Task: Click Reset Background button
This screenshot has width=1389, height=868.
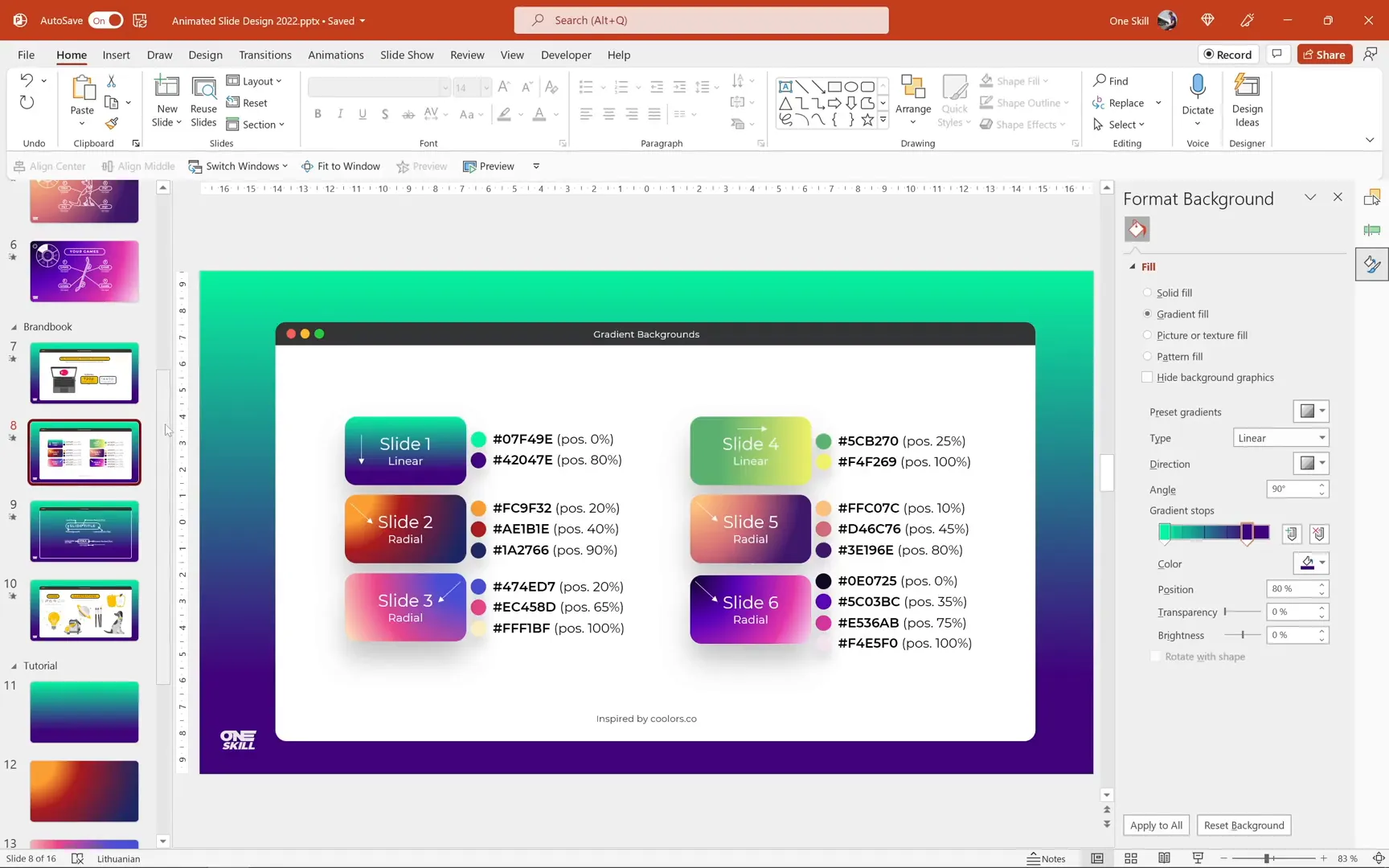Action: coord(1244,825)
